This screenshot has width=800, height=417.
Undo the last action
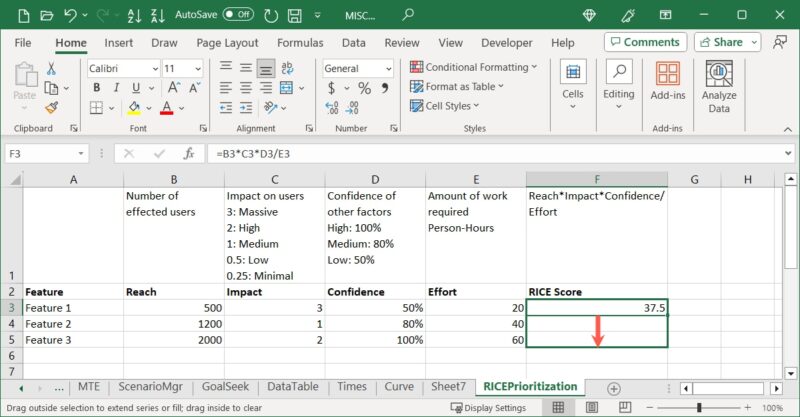(x=70, y=15)
